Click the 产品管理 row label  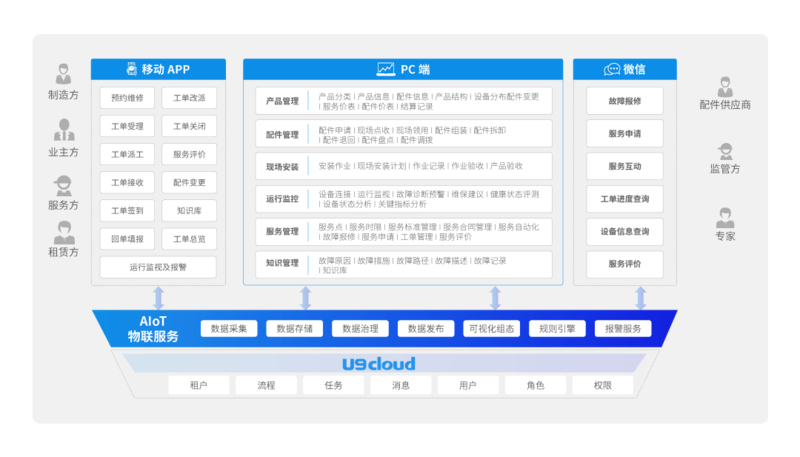tap(282, 101)
